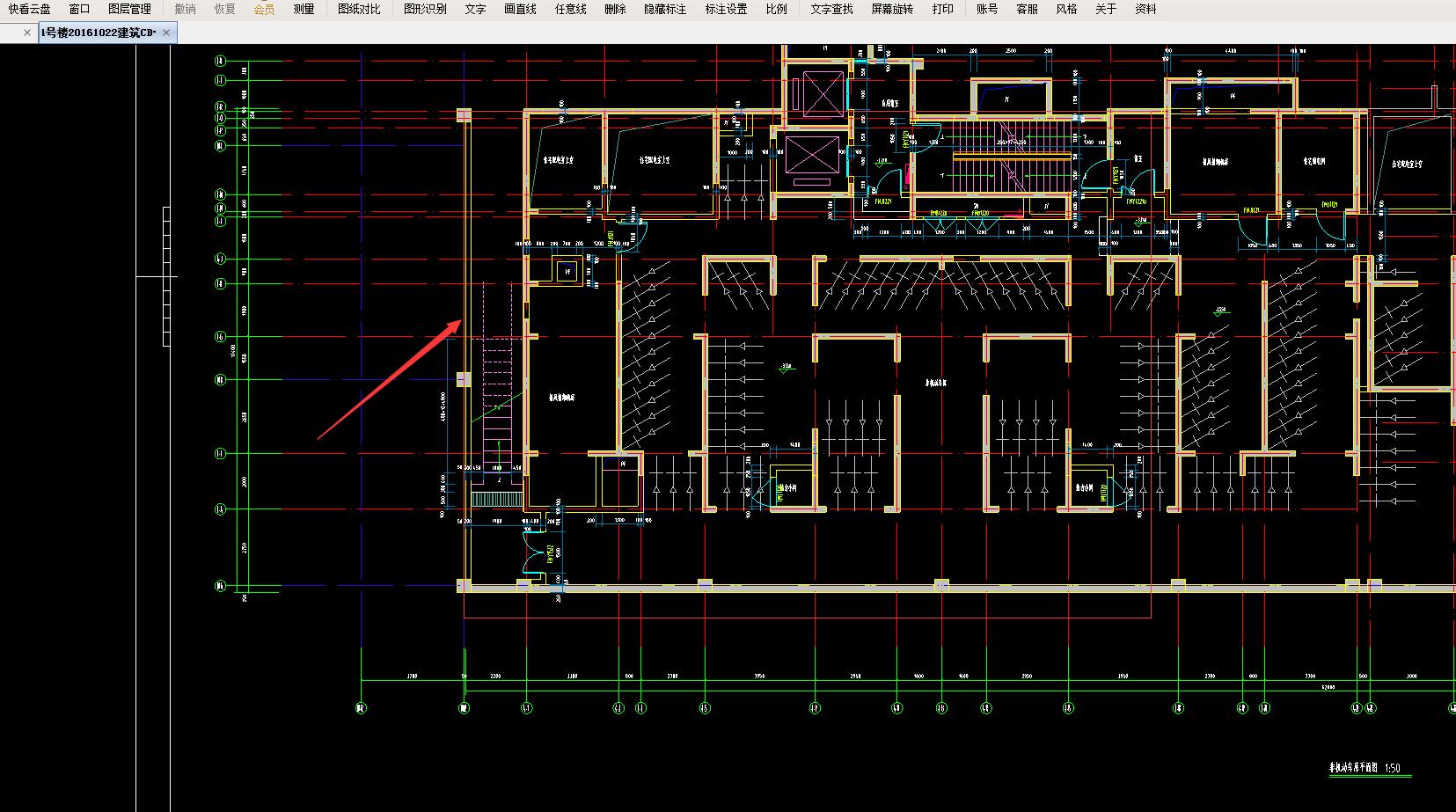Image resolution: width=1456 pixels, height=812 pixels.
Task: Select the 任意线 freehand line tool
Action: click(570, 9)
